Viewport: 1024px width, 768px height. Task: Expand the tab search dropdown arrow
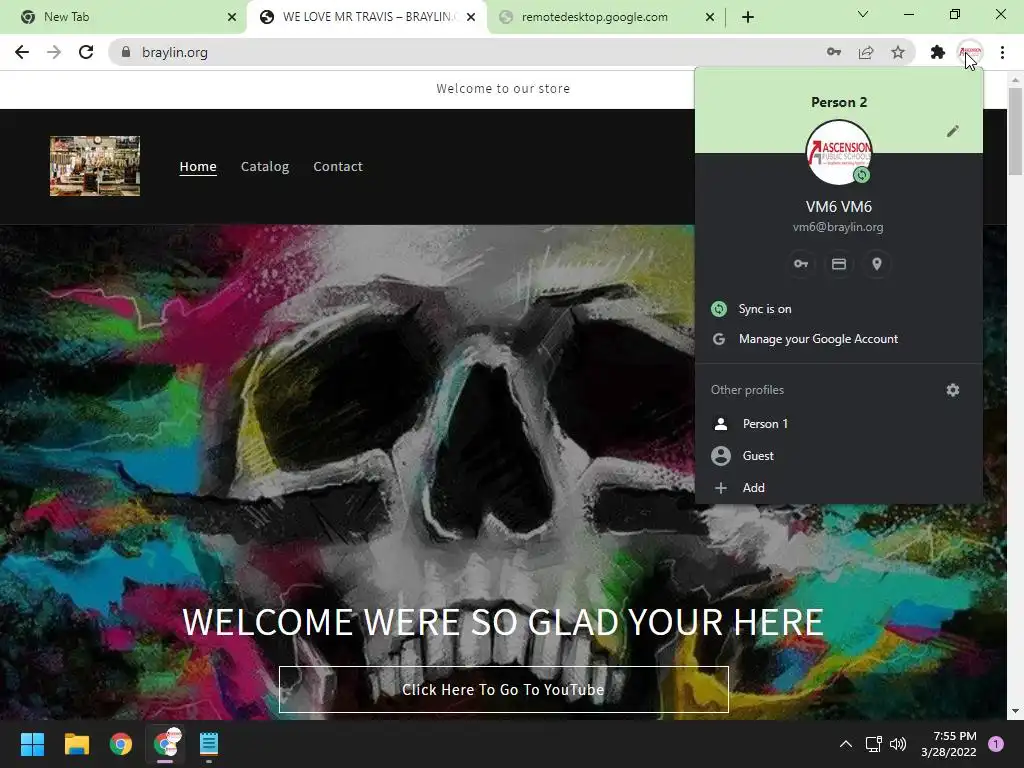[x=863, y=14]
